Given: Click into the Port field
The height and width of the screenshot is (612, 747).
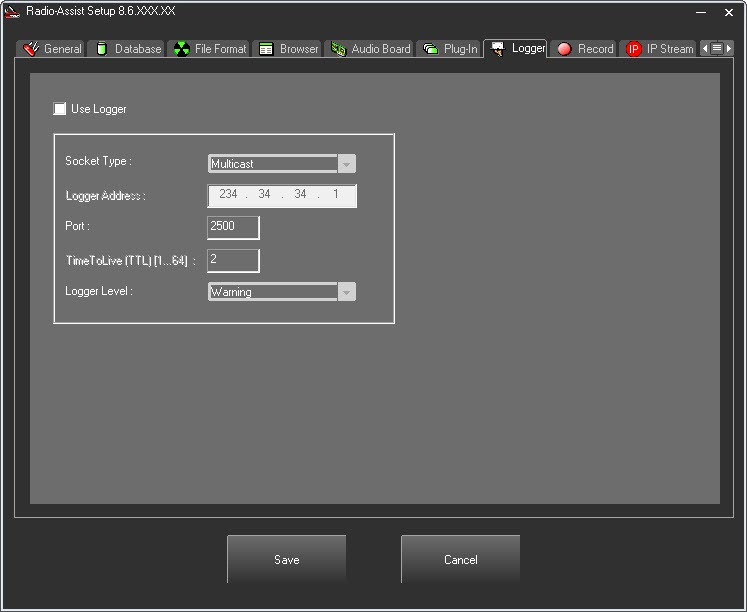Looking at the screenshot, I should tap(233, 227).
